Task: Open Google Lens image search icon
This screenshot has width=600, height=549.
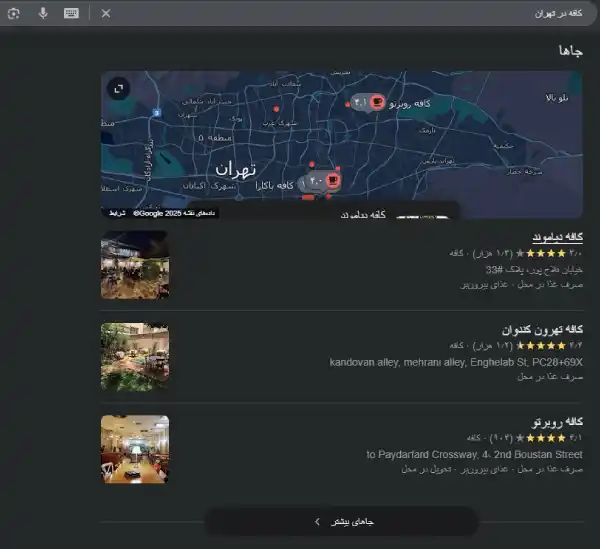Action: pyautogui.click(x=13, y=13)
